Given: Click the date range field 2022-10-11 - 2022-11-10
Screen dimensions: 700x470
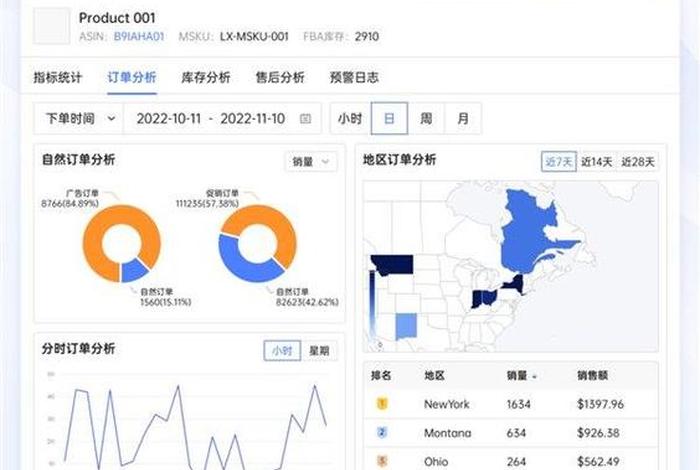Looking at the screenshot, I should (222, 118).
